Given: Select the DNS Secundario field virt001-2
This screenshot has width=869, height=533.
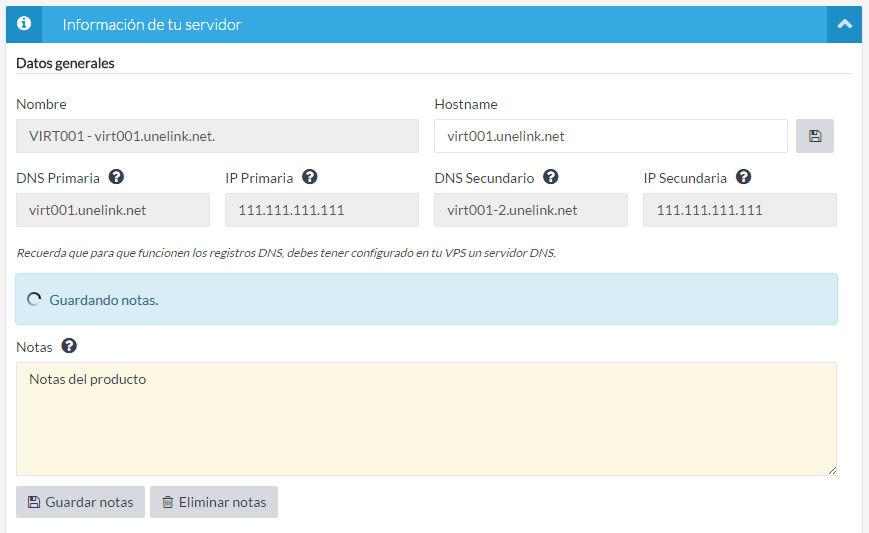Looking at the screenshot, I should (x=531, y=210).
